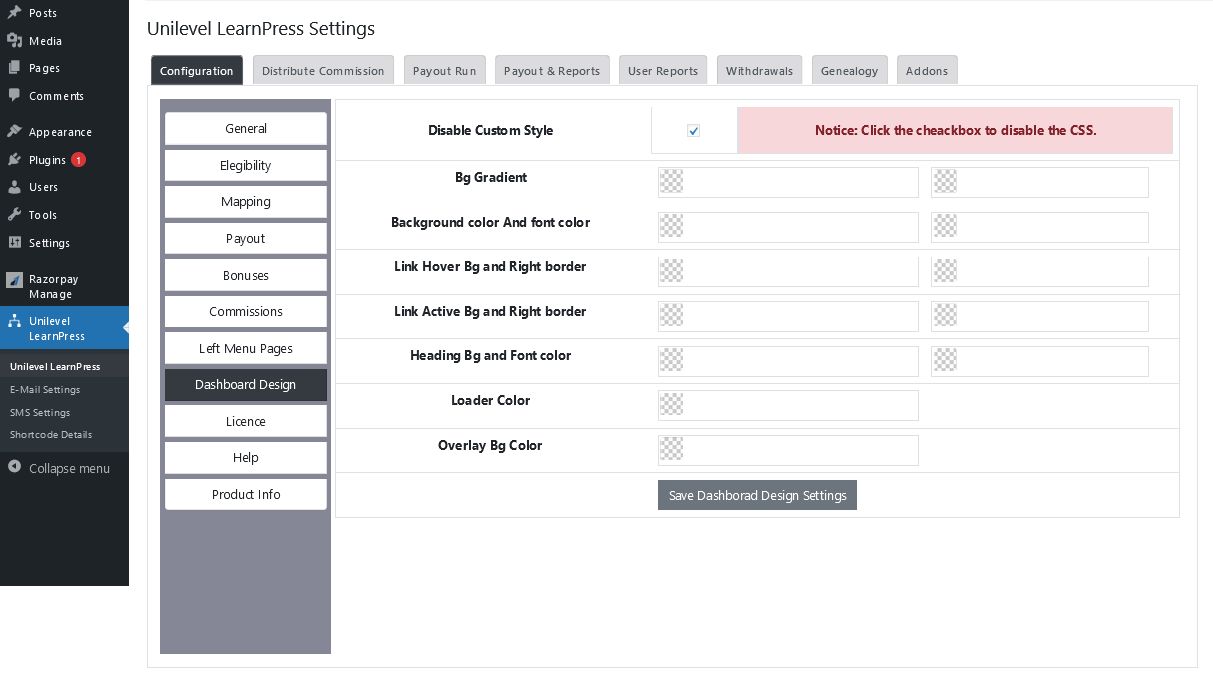Click the Tools wrench icon

point(14,215)
